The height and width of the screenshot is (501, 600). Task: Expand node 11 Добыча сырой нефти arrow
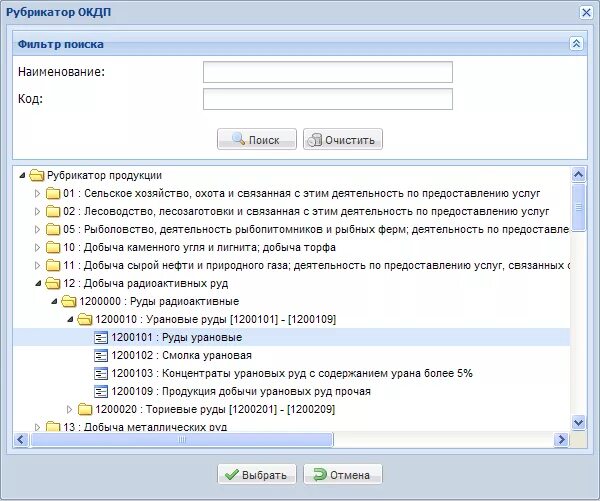[38, 265]
